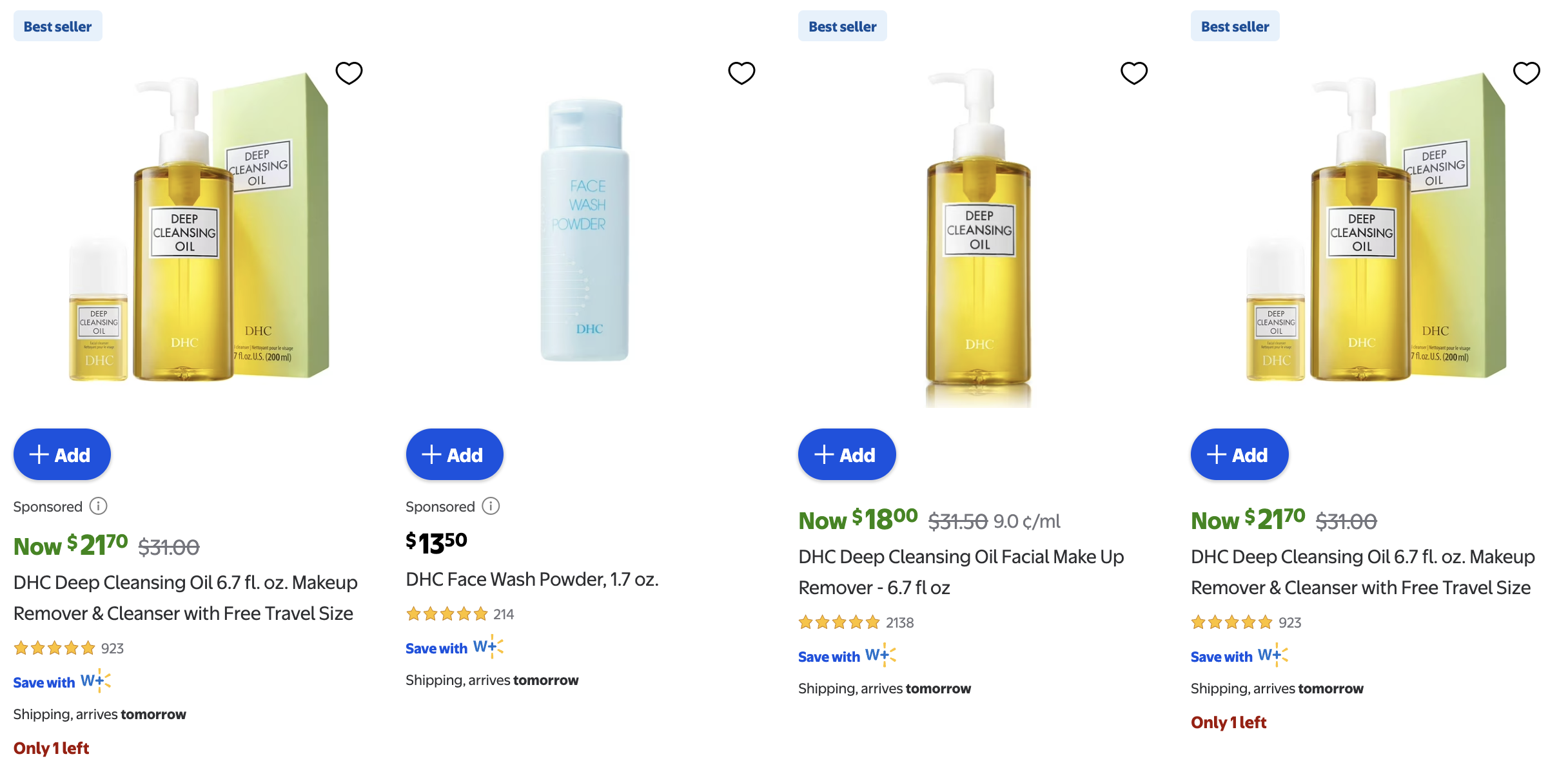The height and width of the screenshot is (781, 1568).
Task: Add the $18.00 cleansing oil to cart
Action: coord(847,454)
